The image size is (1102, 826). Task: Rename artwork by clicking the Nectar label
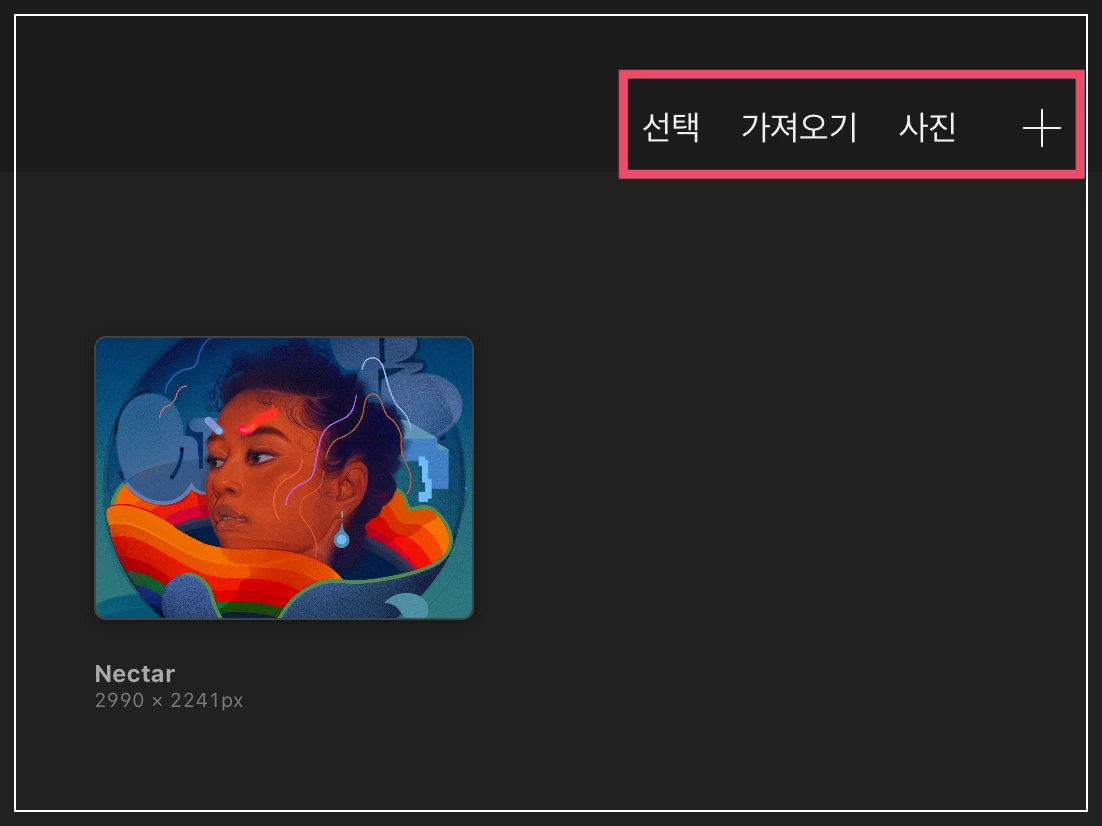click(x=135, y=673)
